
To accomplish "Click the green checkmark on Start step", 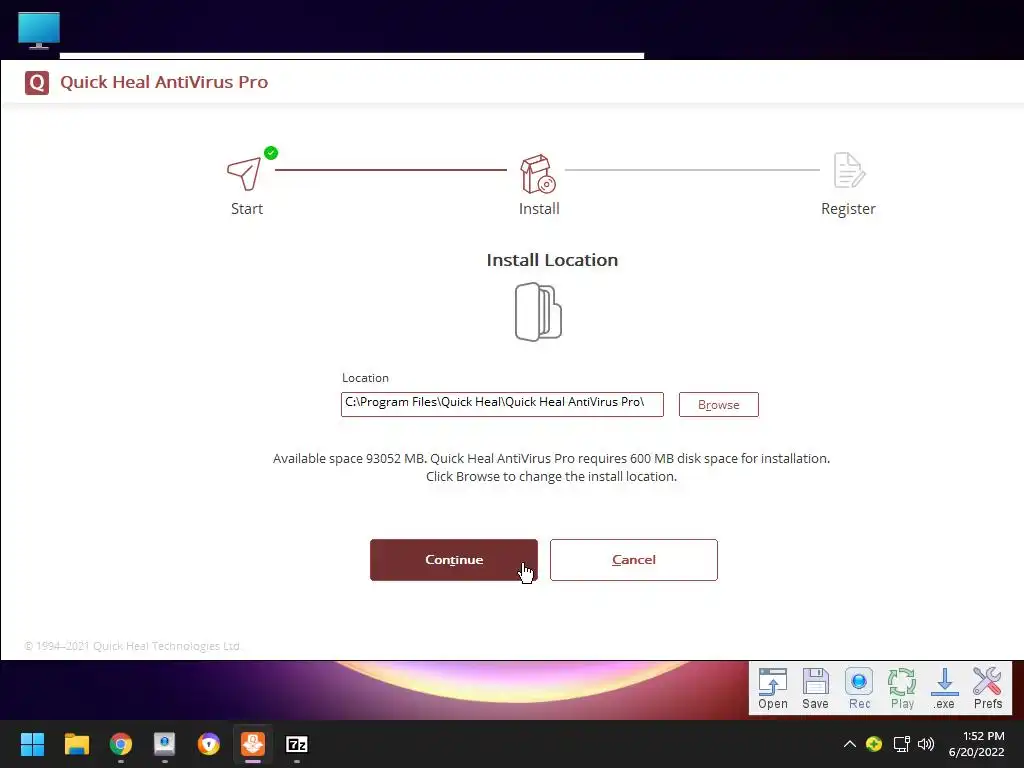I will tap(271, 153).
